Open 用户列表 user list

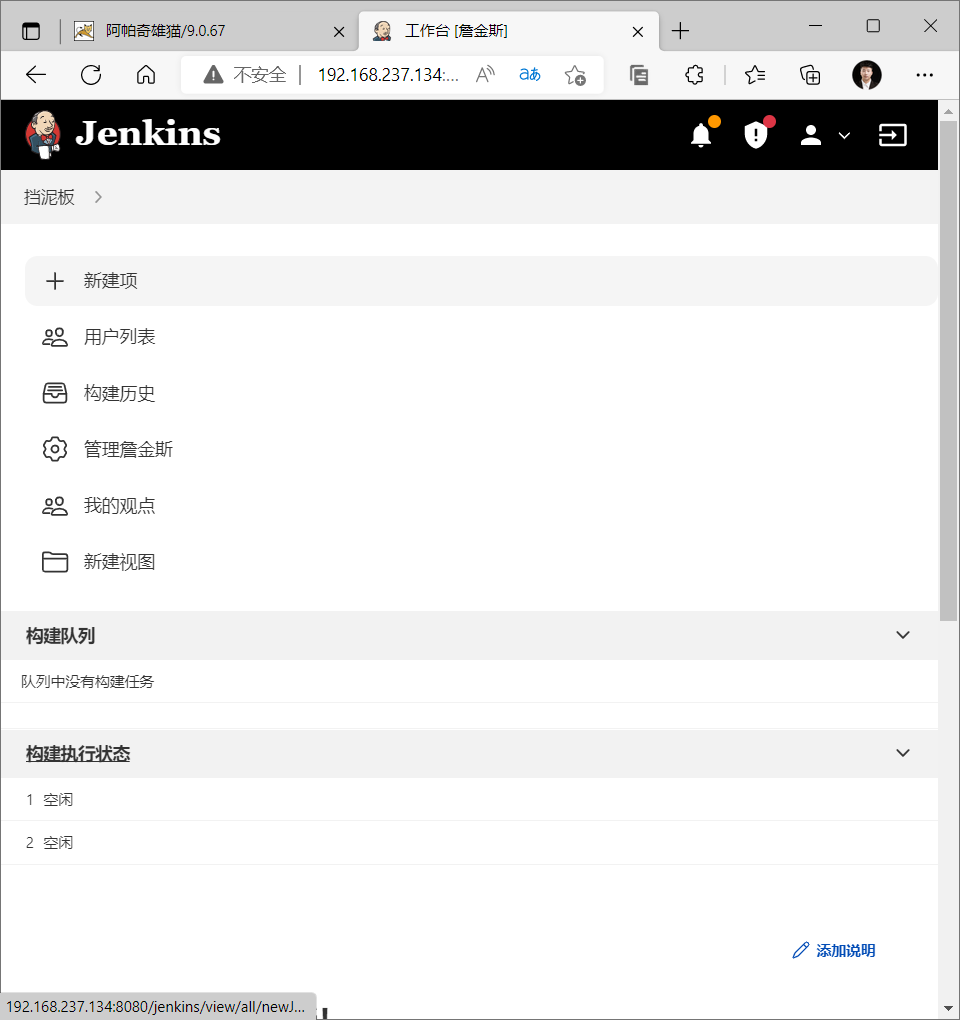(120, 337)
